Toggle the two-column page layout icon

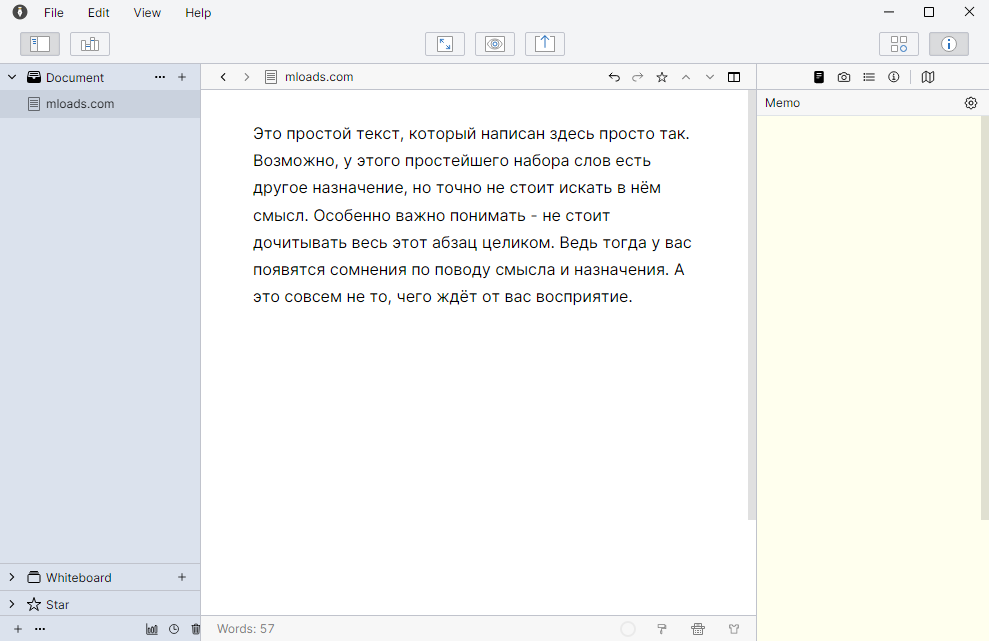pos(733,77)
